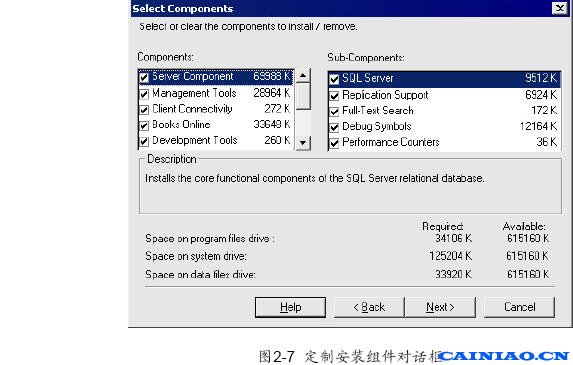The width and height of the screenshot is (573, 365).
Task: Click the description text about SQL Server
Action: click(315, 178)
